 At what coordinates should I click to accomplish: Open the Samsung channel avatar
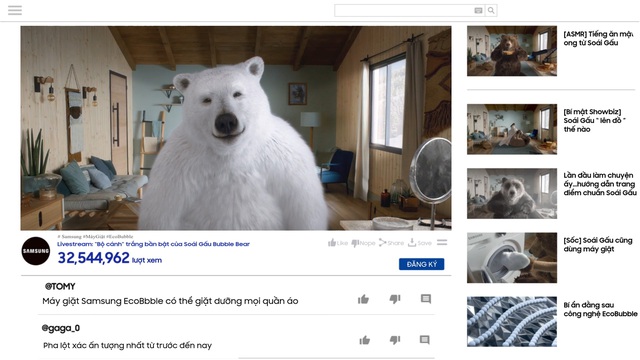coord(36,251)
